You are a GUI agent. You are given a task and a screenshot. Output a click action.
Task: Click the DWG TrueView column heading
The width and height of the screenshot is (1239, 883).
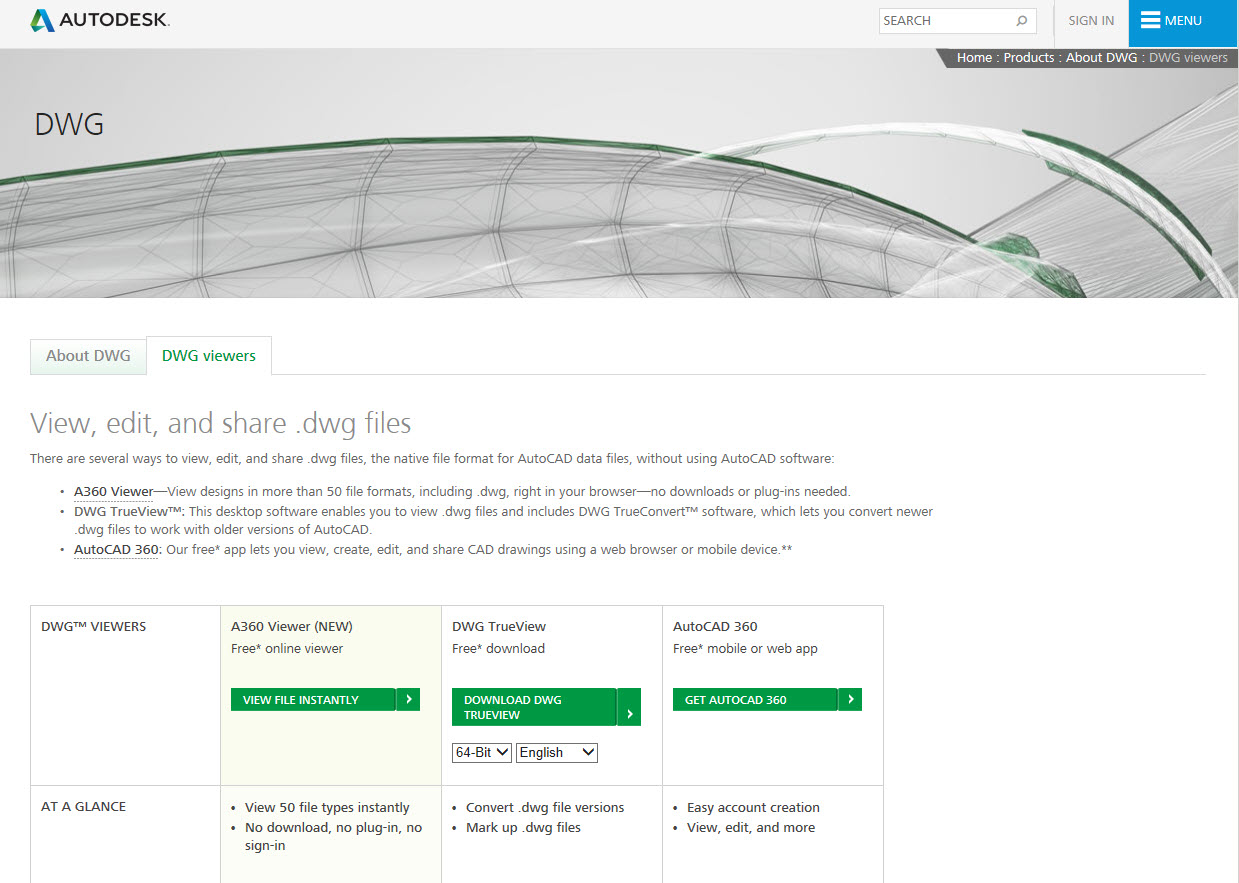[x=499, y=626]
